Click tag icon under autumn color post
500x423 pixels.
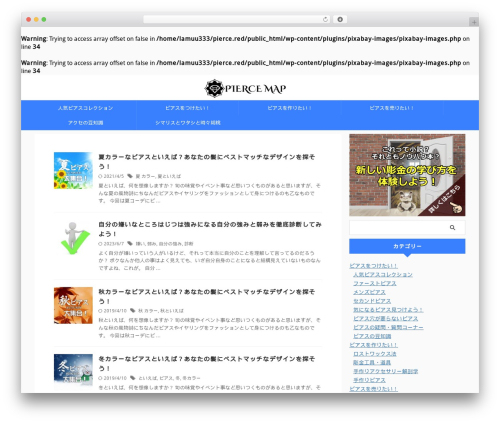[132, 311]
